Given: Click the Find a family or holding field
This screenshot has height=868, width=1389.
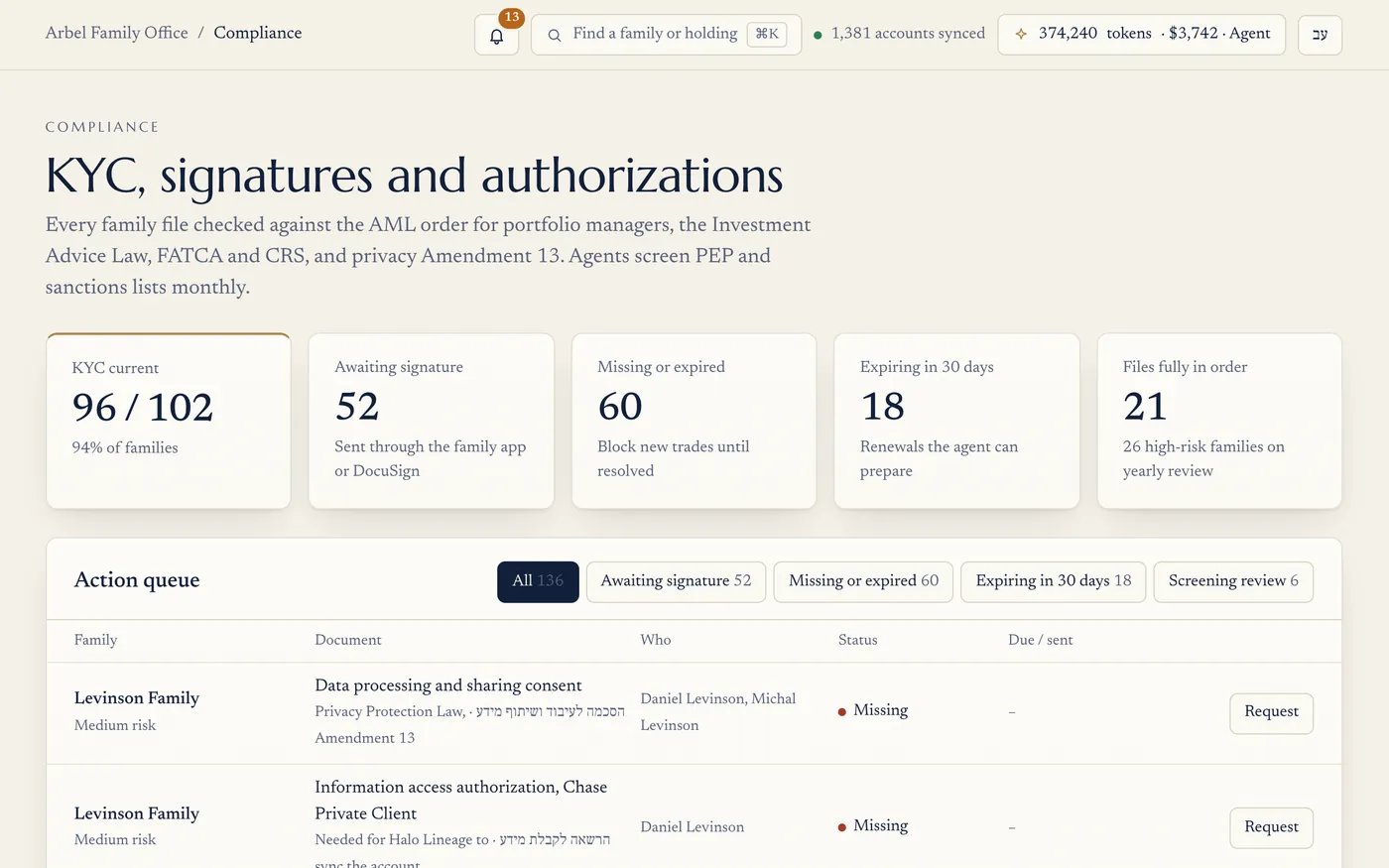Looking at the screenshot, I should click(666, 35).
